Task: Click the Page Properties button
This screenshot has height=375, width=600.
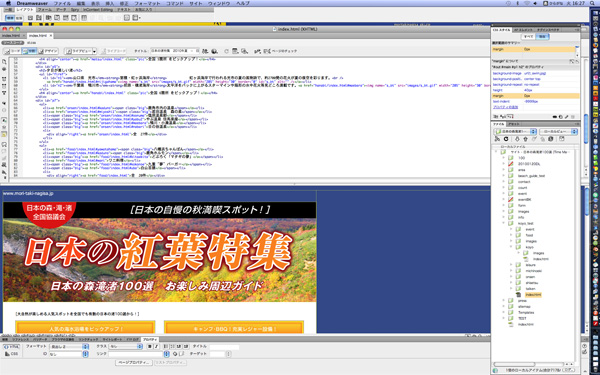Action: coord(134,362)
